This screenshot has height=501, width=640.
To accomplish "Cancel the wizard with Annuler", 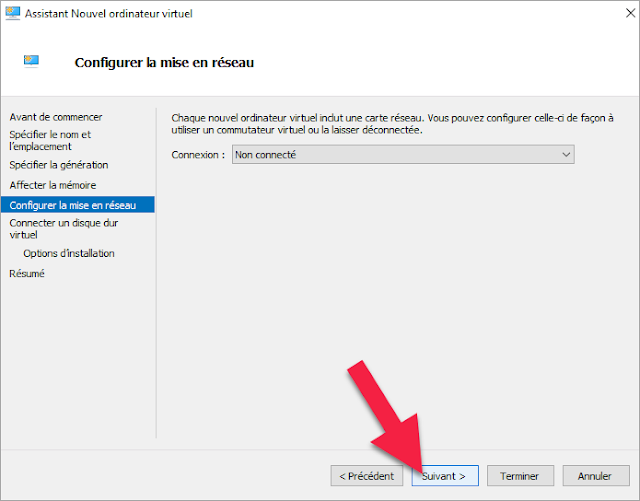I will click(596, 476).
